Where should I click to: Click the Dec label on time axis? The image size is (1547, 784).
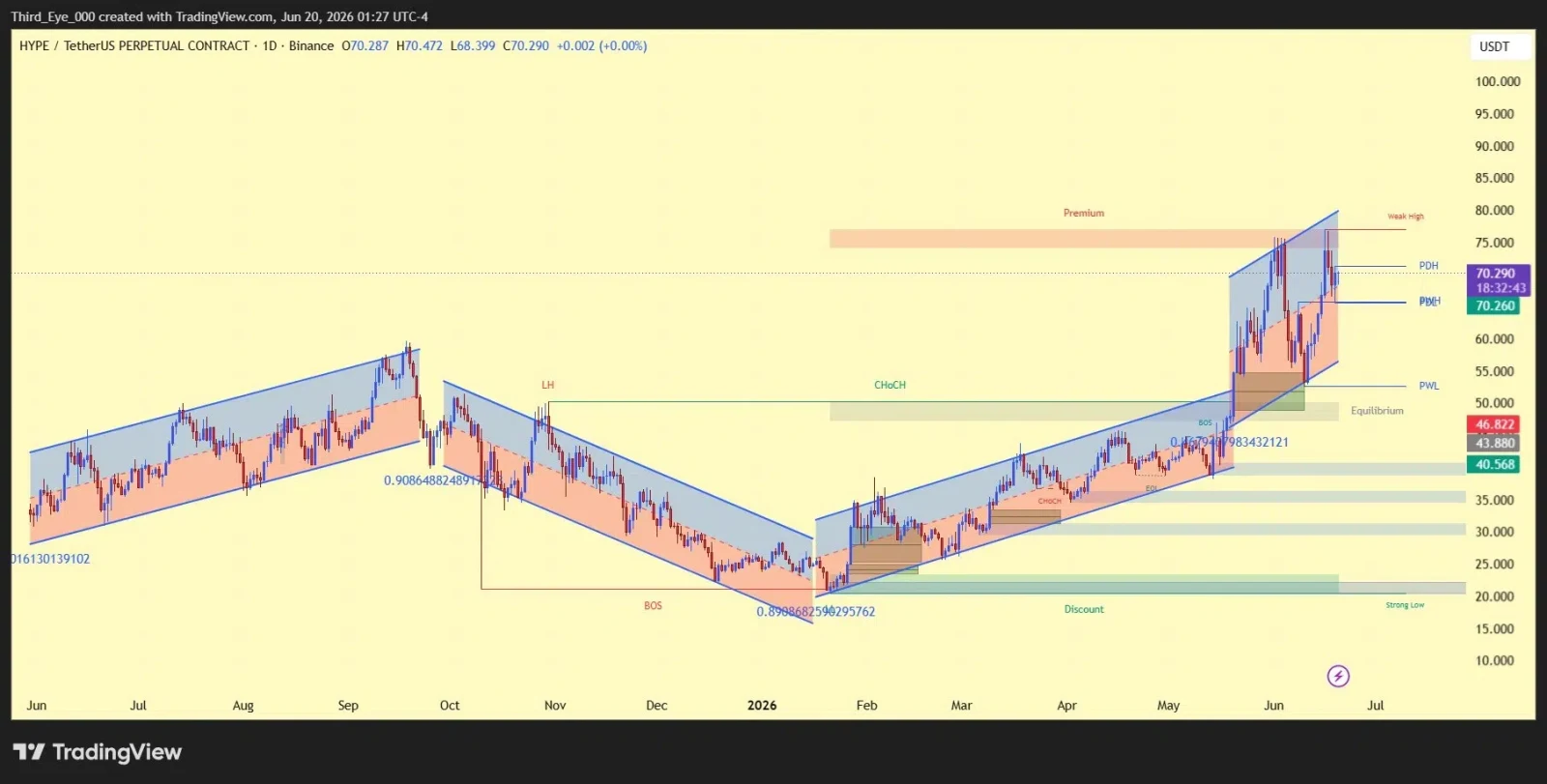click(657, 706)
